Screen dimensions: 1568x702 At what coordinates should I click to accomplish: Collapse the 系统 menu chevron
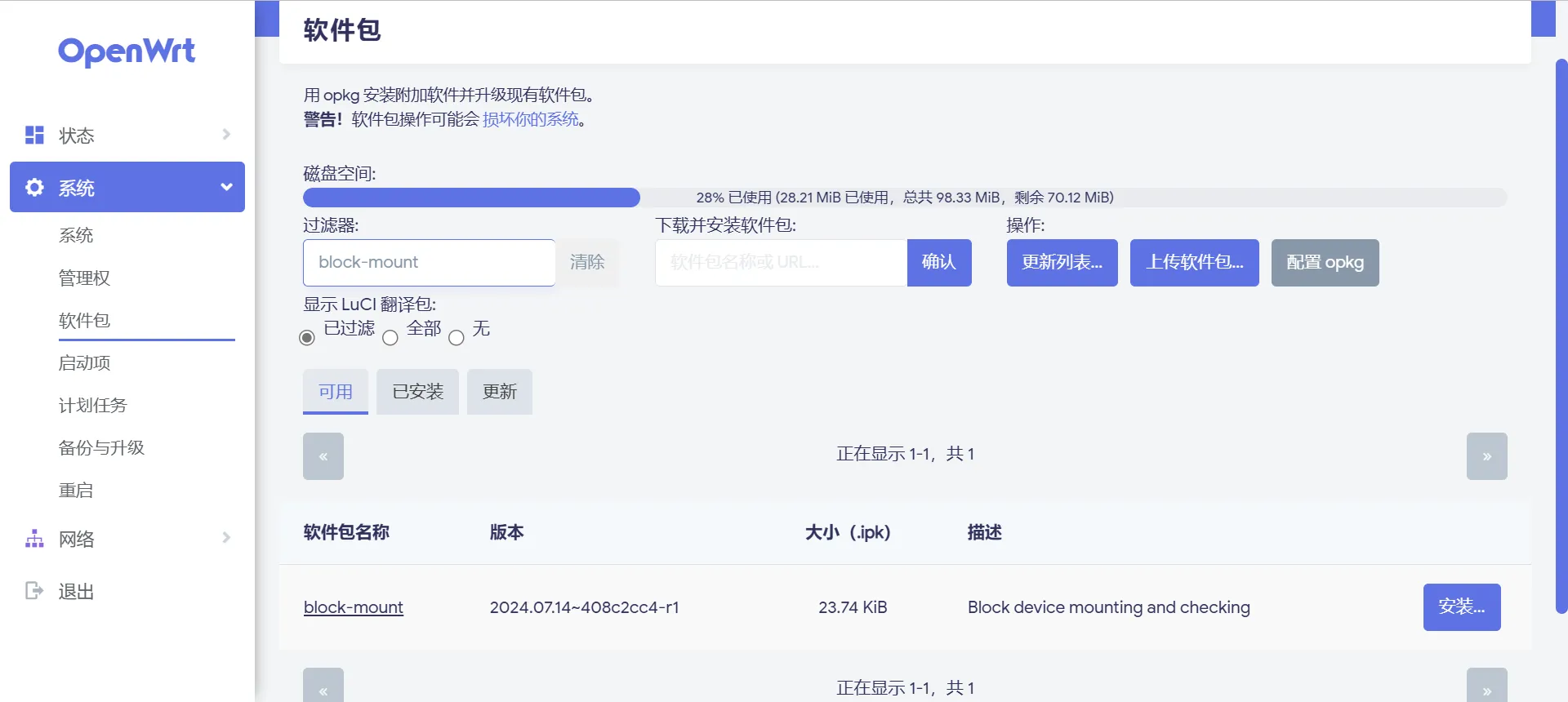tap(226, 187)
